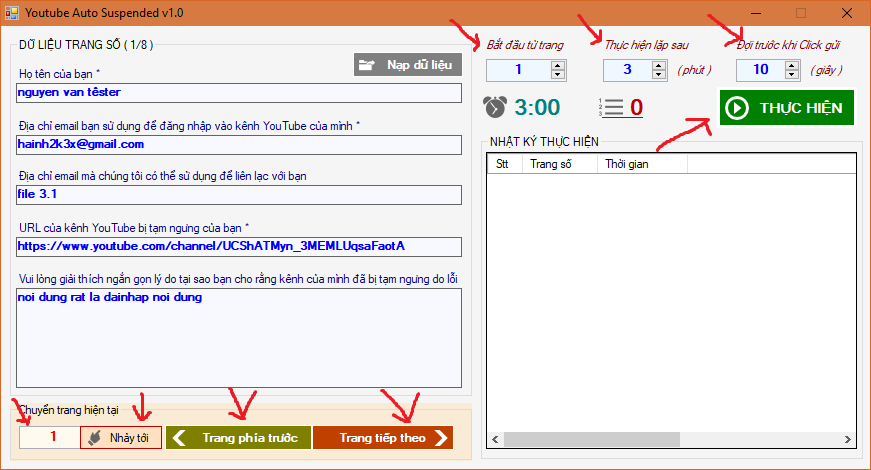
Task: Click the YouTube login email address field
Action: pyautogui.click(x=239, y=144)
